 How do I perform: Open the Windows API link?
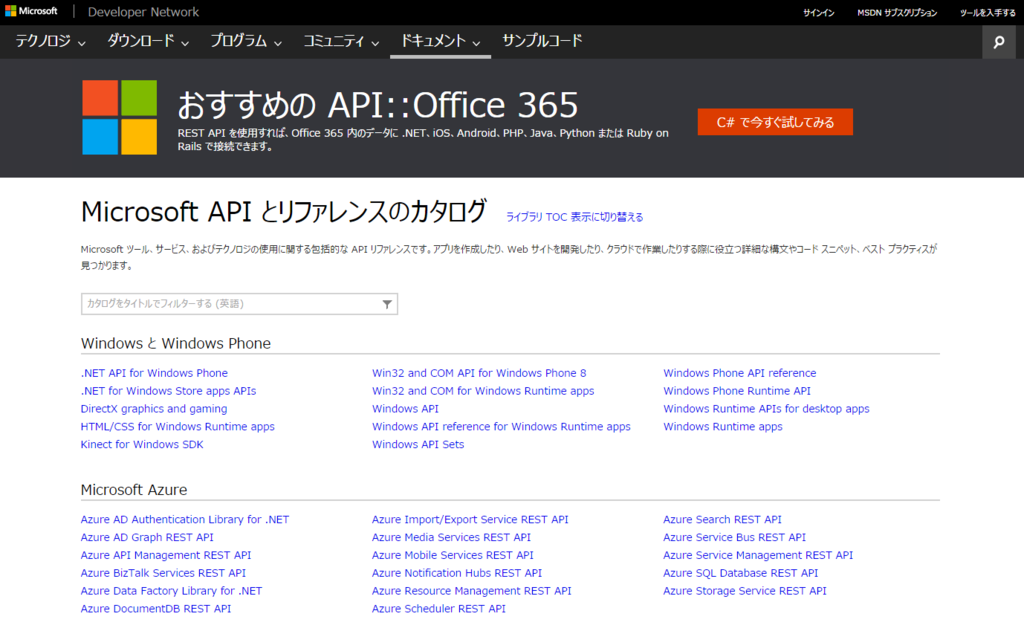click(405, 409)
